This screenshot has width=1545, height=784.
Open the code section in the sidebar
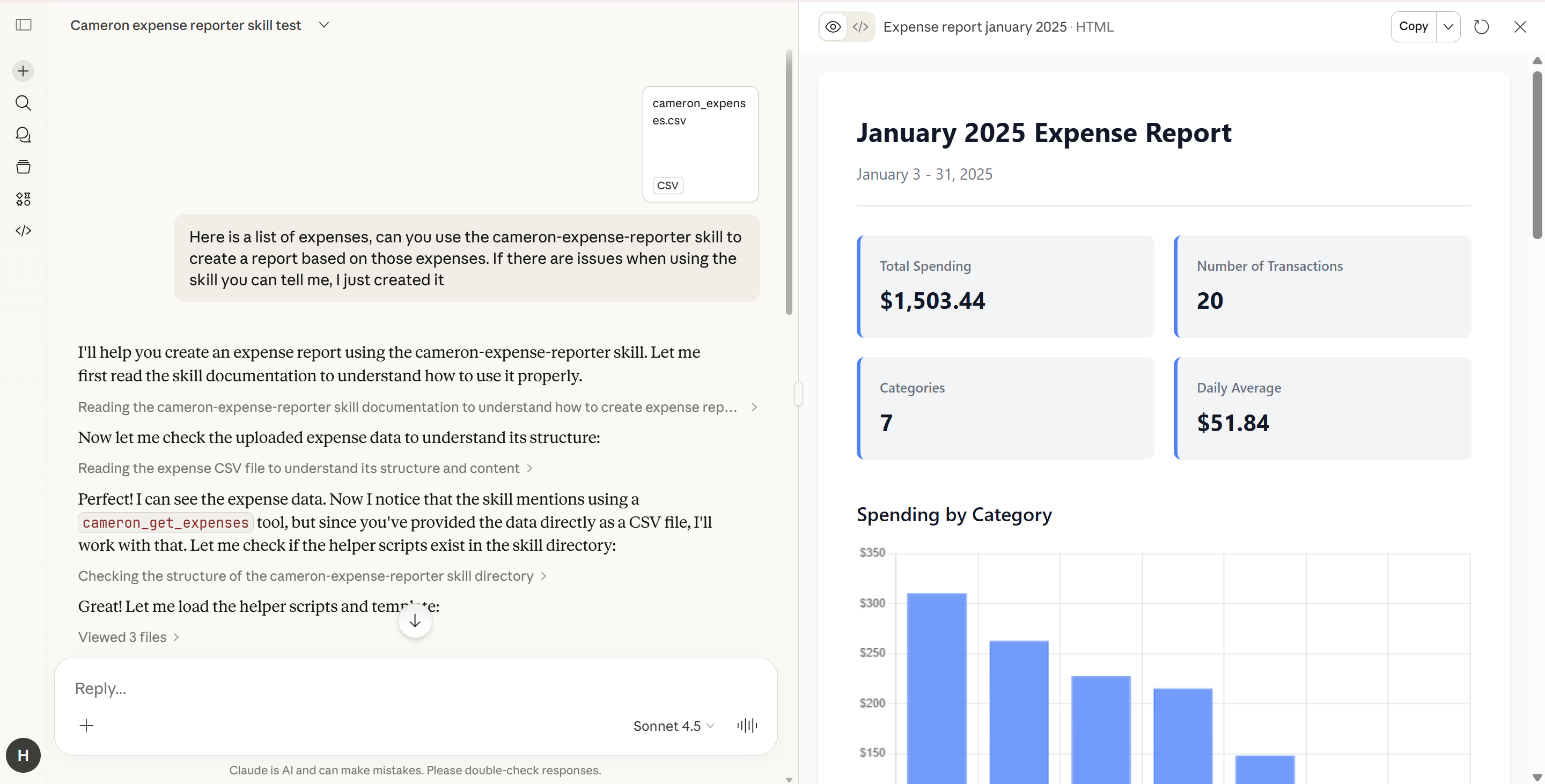pos(23,230)
